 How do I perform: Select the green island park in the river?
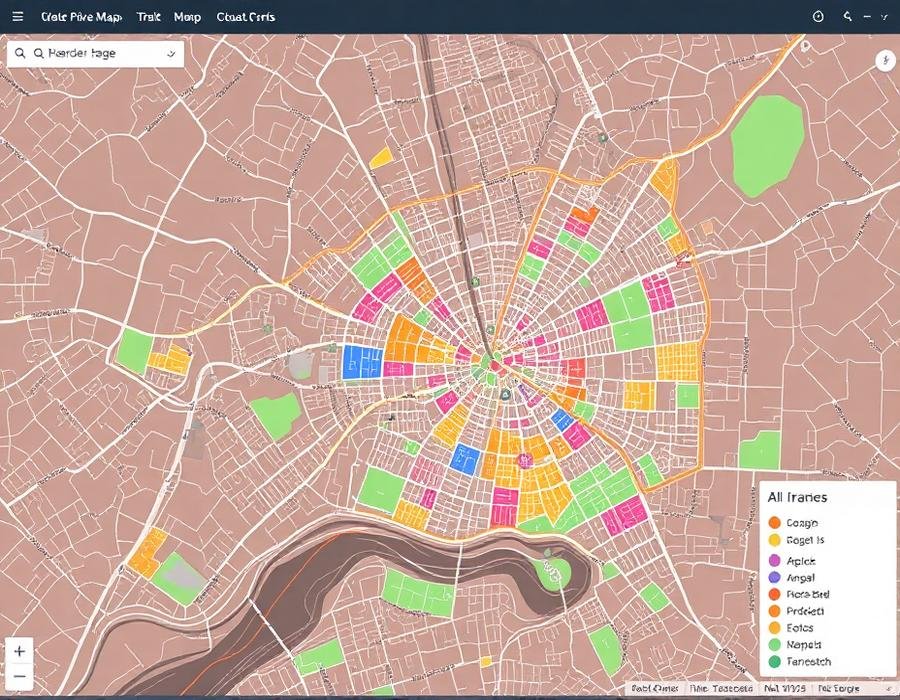pyautogui.click(x=553, y=573)
